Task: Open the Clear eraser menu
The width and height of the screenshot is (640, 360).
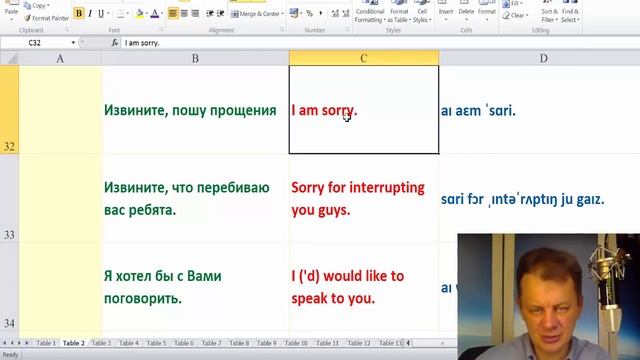Action: (x=515, y=16)
